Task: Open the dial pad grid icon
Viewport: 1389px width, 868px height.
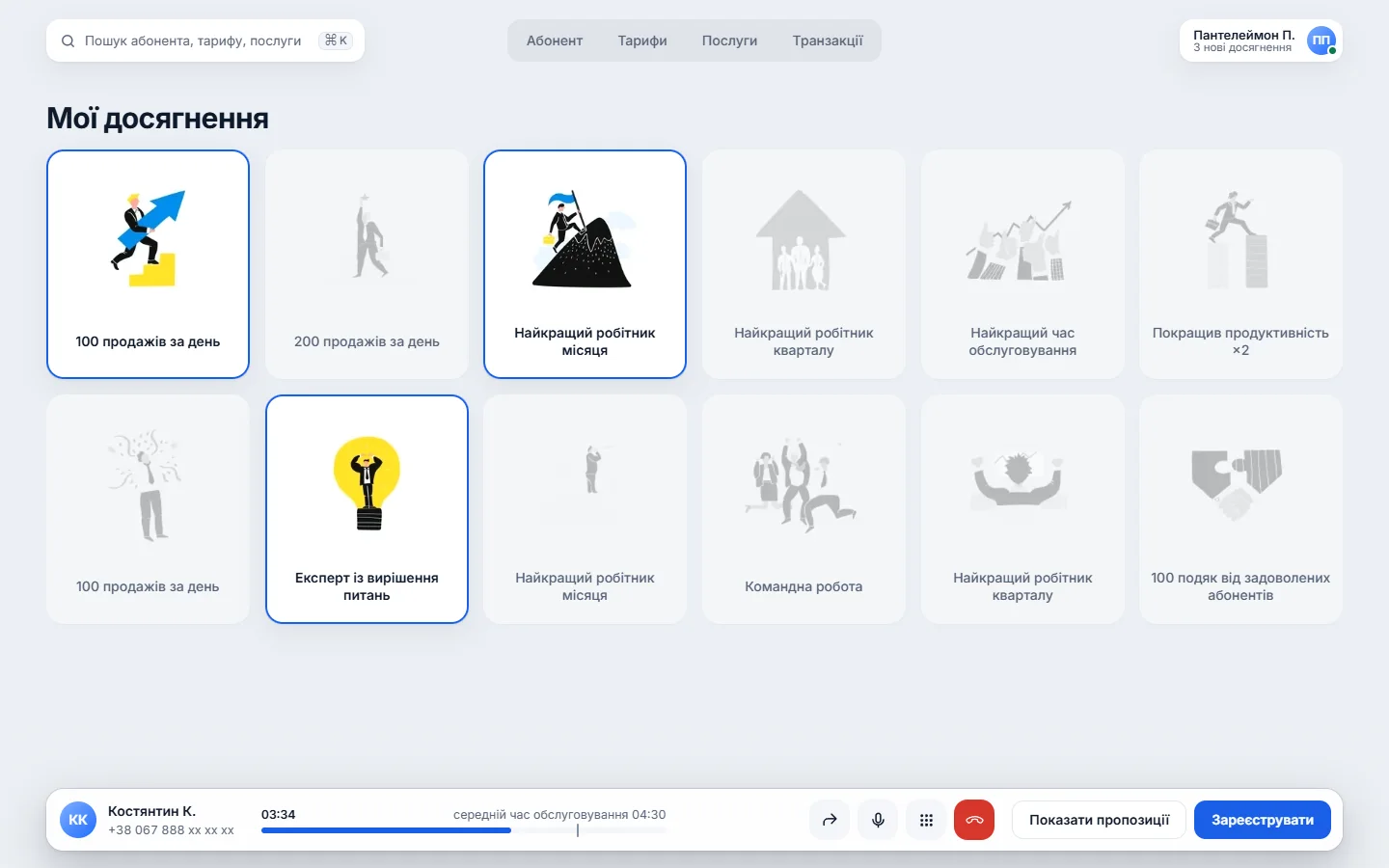Action: click(926, 820)
